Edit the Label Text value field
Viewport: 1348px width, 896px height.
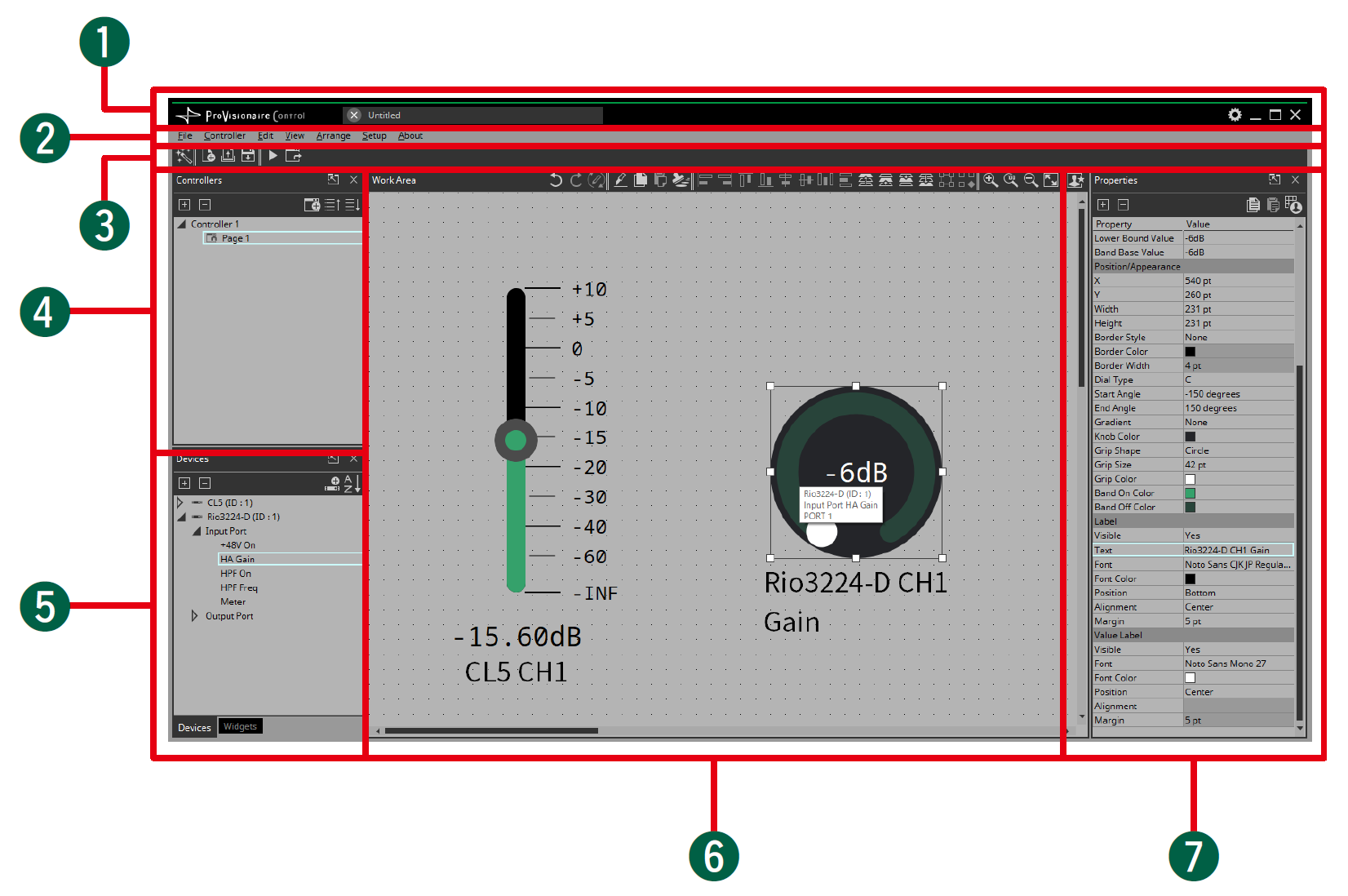coord(1238,550)
